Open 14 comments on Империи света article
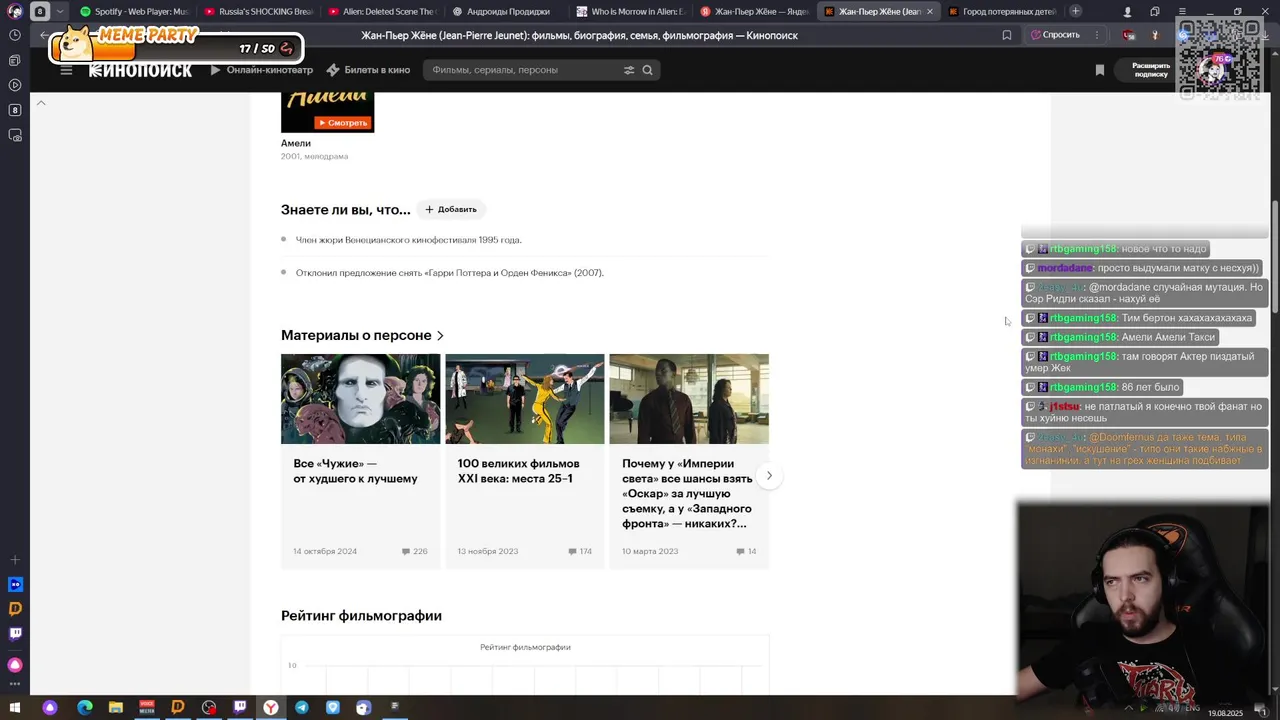This screenshot has width=1280, height=720. [x=746, y=551]
